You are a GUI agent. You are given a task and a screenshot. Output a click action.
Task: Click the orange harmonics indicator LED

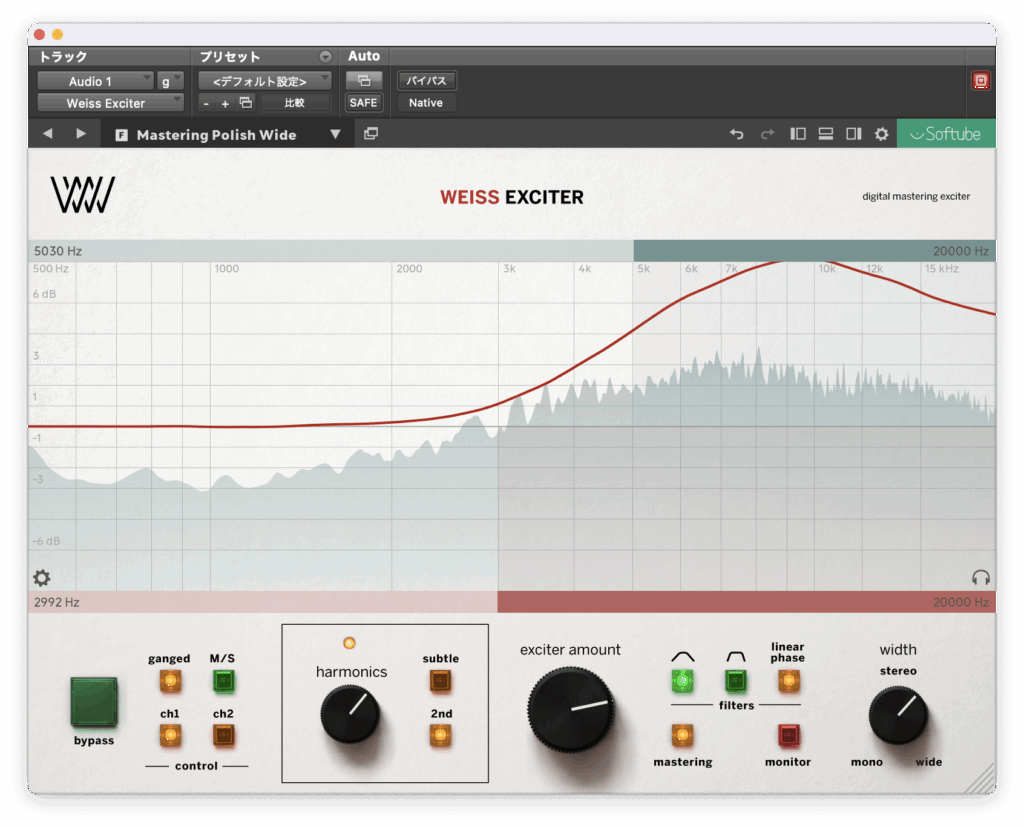350,643
